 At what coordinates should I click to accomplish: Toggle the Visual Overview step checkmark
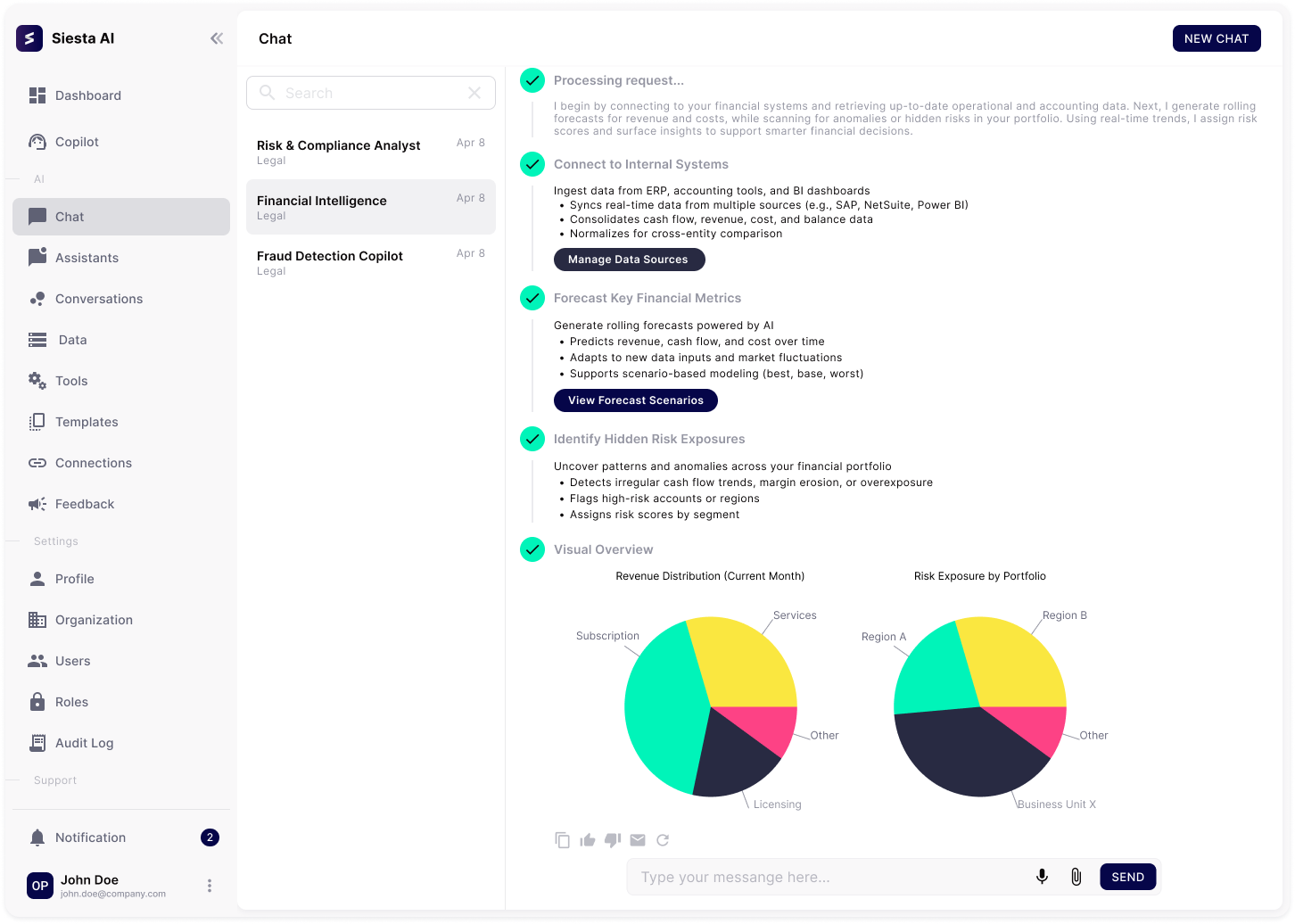(x=532, y=549)
